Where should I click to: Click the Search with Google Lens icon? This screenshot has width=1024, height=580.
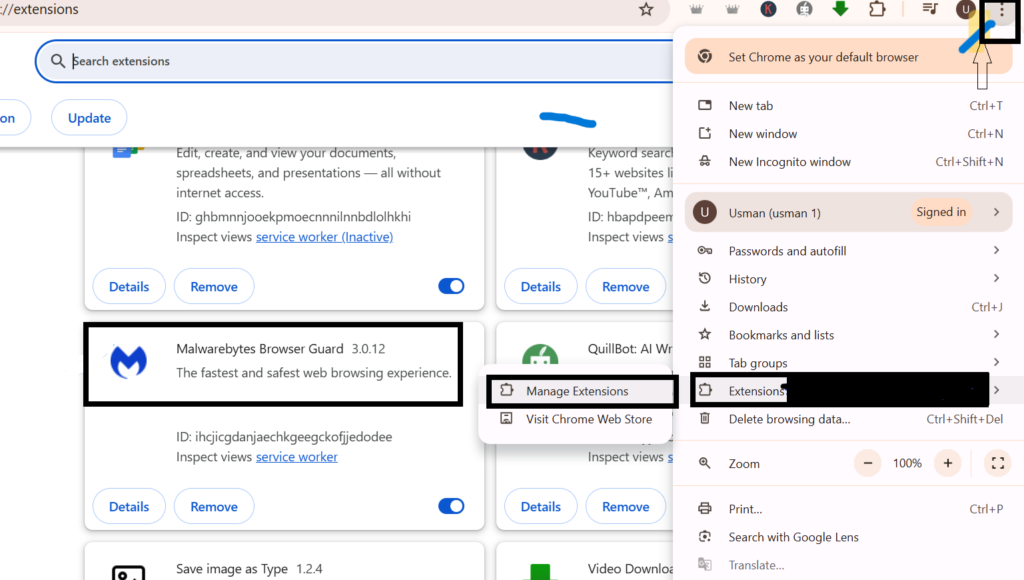(x=705, y=536)
